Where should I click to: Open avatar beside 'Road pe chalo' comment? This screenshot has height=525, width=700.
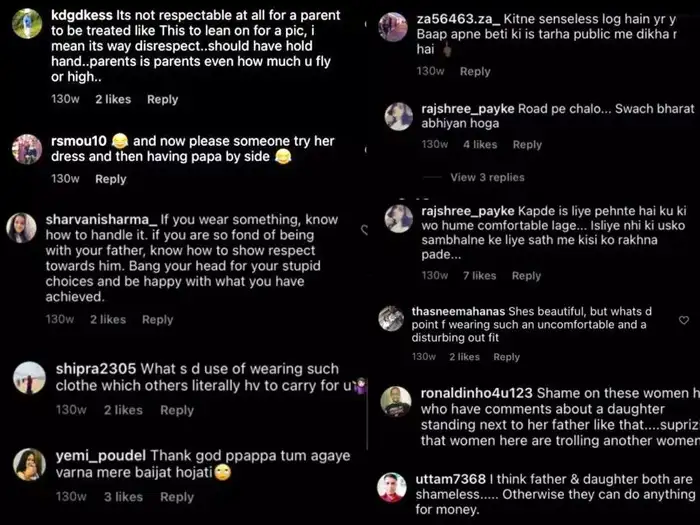[x=399, y=116]
